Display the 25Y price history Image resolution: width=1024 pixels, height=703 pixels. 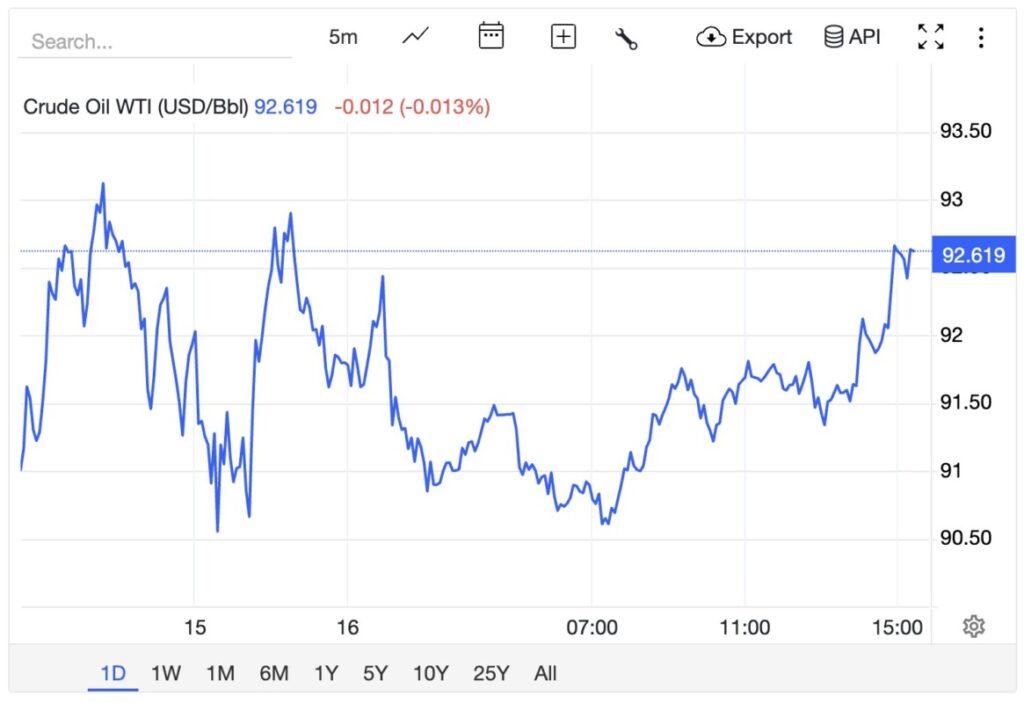490,673
